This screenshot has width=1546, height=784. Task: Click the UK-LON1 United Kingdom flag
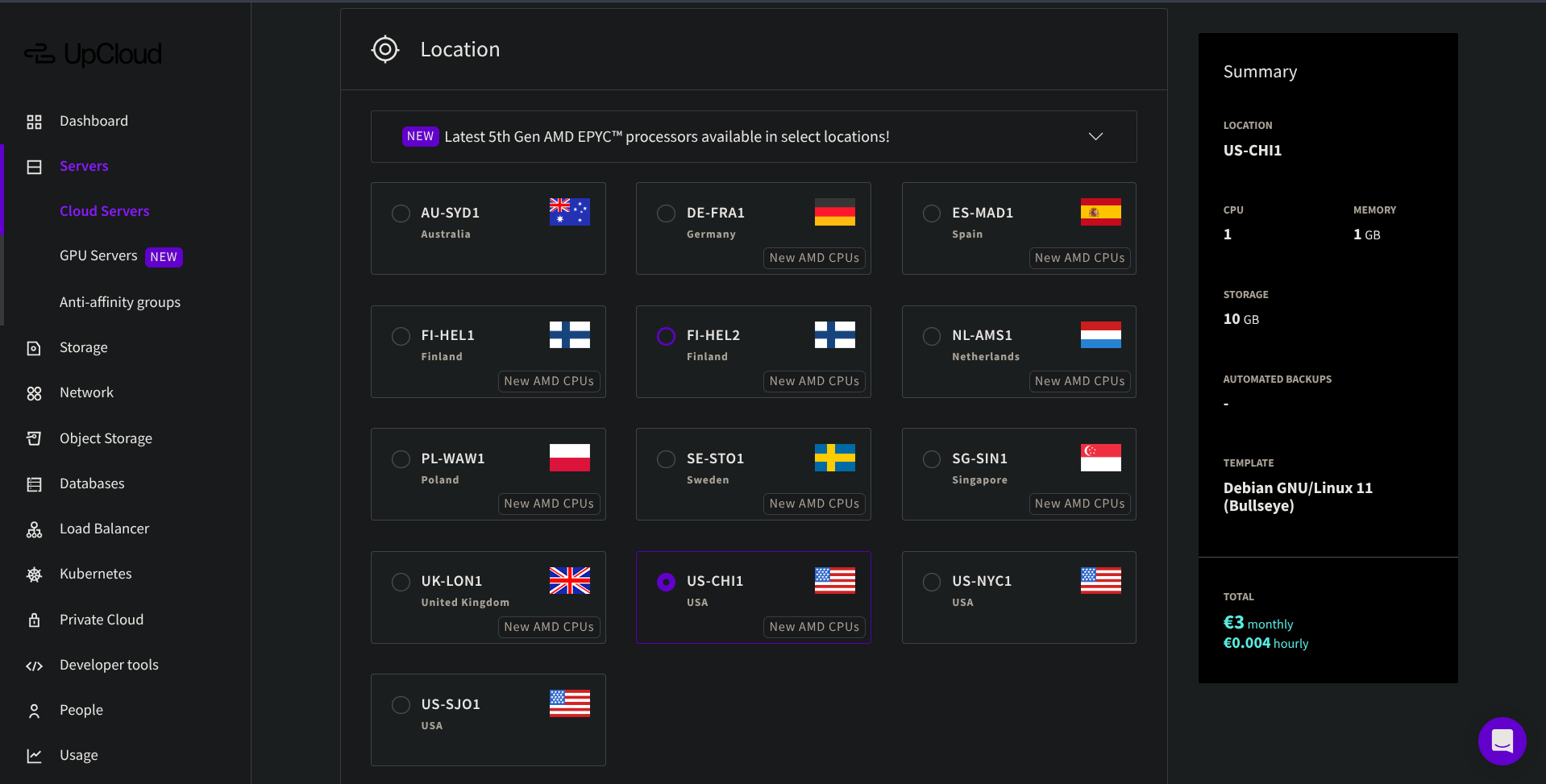(569, 581)
